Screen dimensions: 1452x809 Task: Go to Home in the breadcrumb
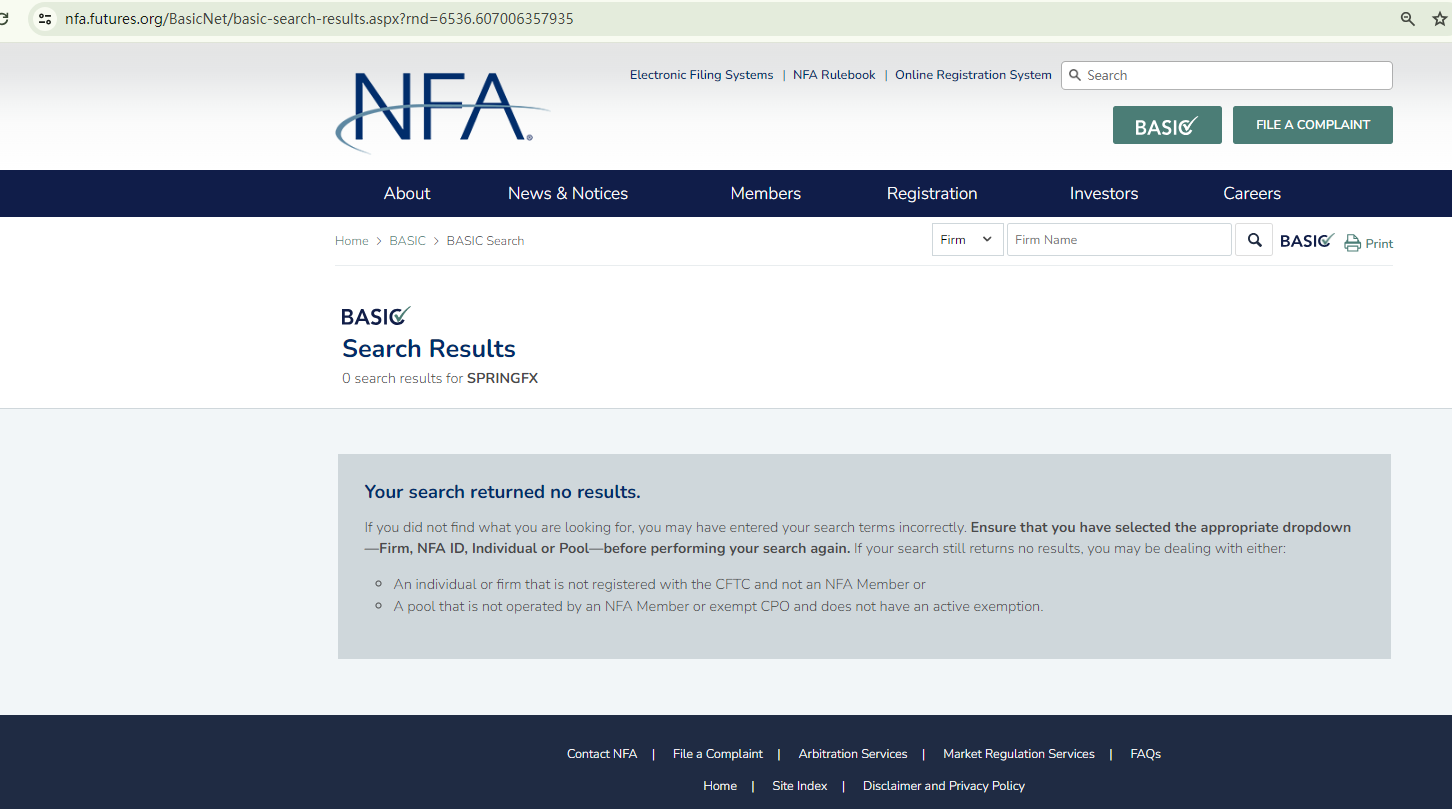(351, 241)
